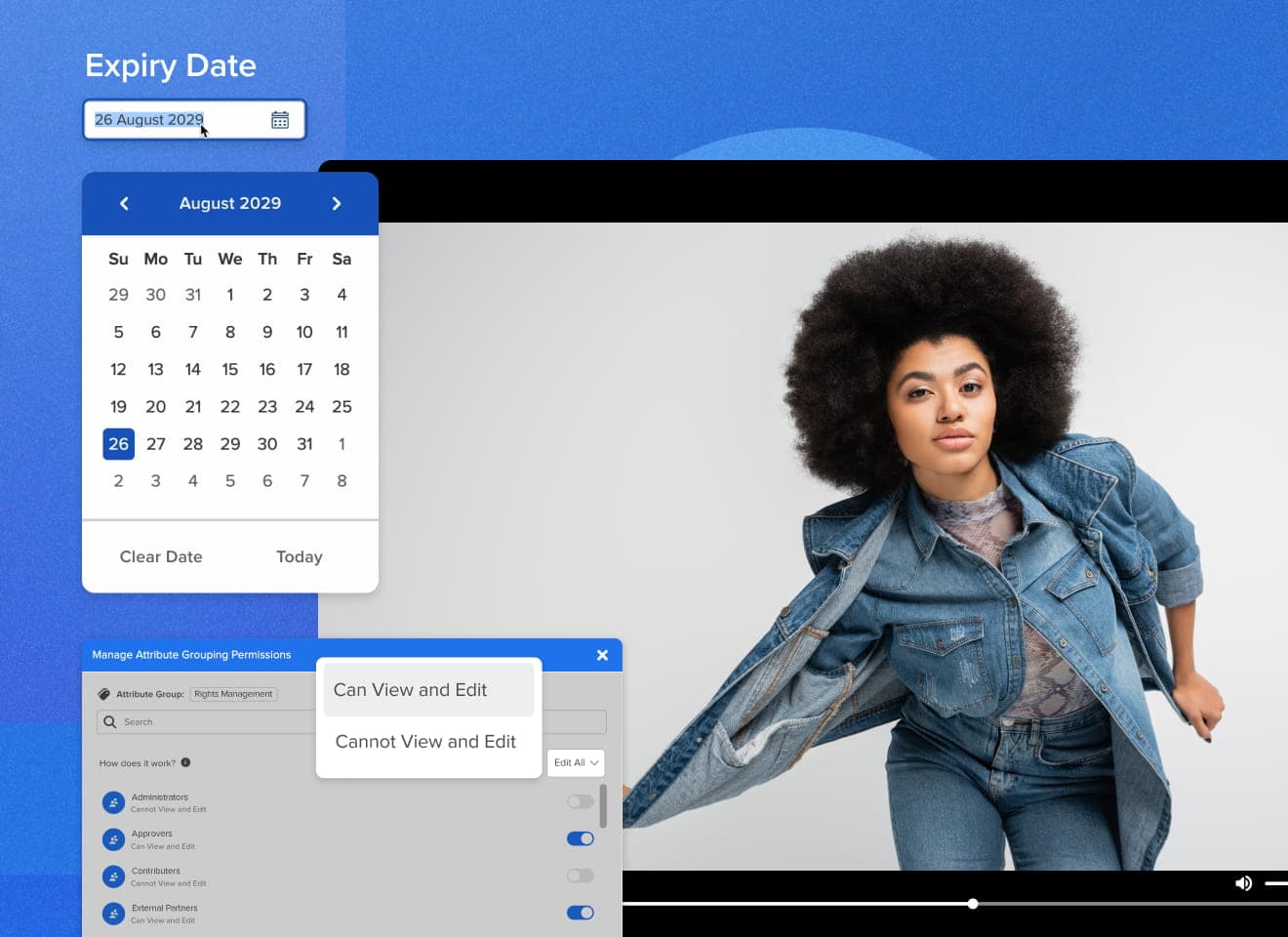Image resolution: width=1288 pixels, height=937 pixels.
Task: Turn on the Contributers permission toggle
Action: 581,876
